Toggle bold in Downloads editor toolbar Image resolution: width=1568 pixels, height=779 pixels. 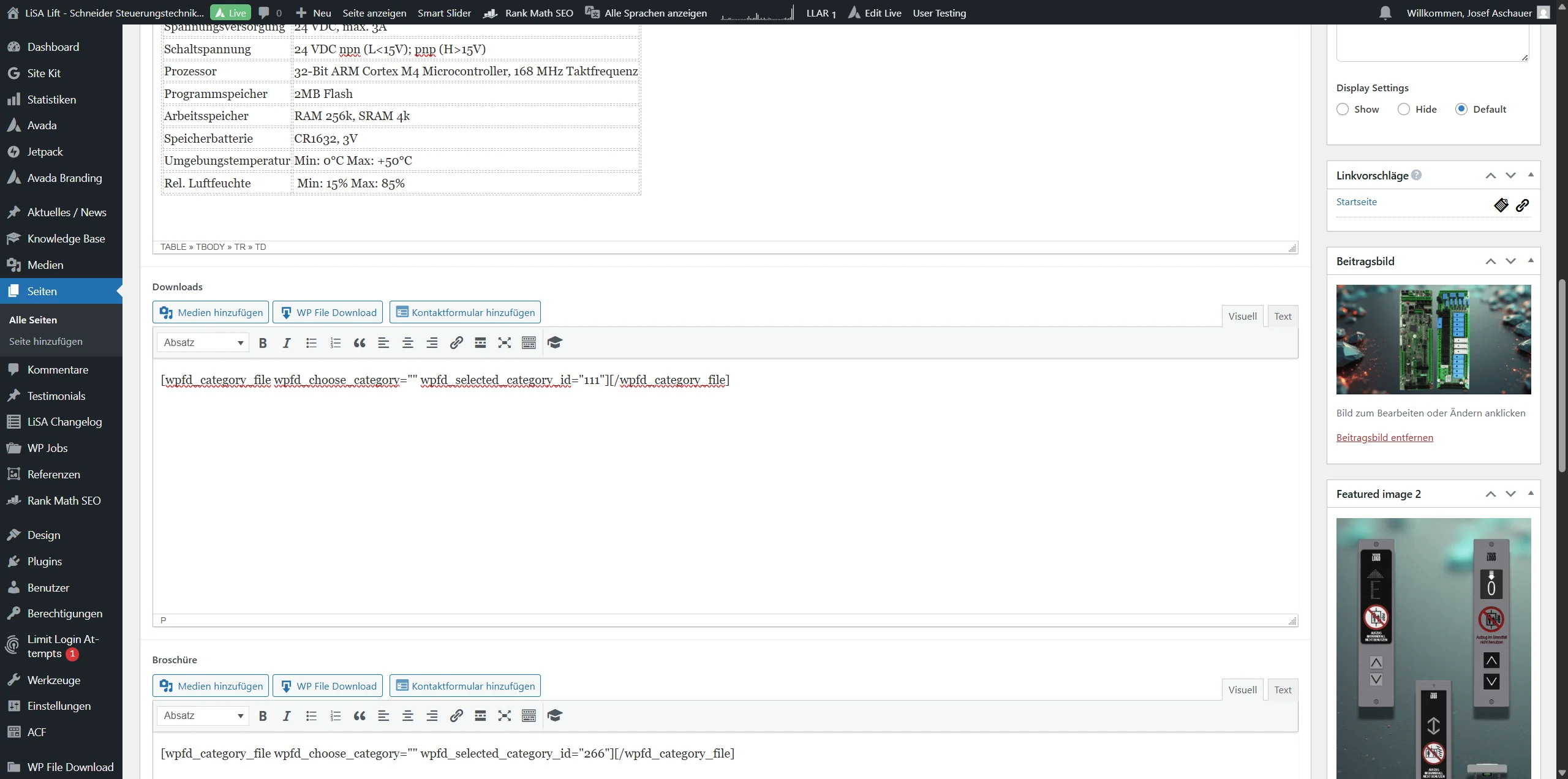[263, 343]
